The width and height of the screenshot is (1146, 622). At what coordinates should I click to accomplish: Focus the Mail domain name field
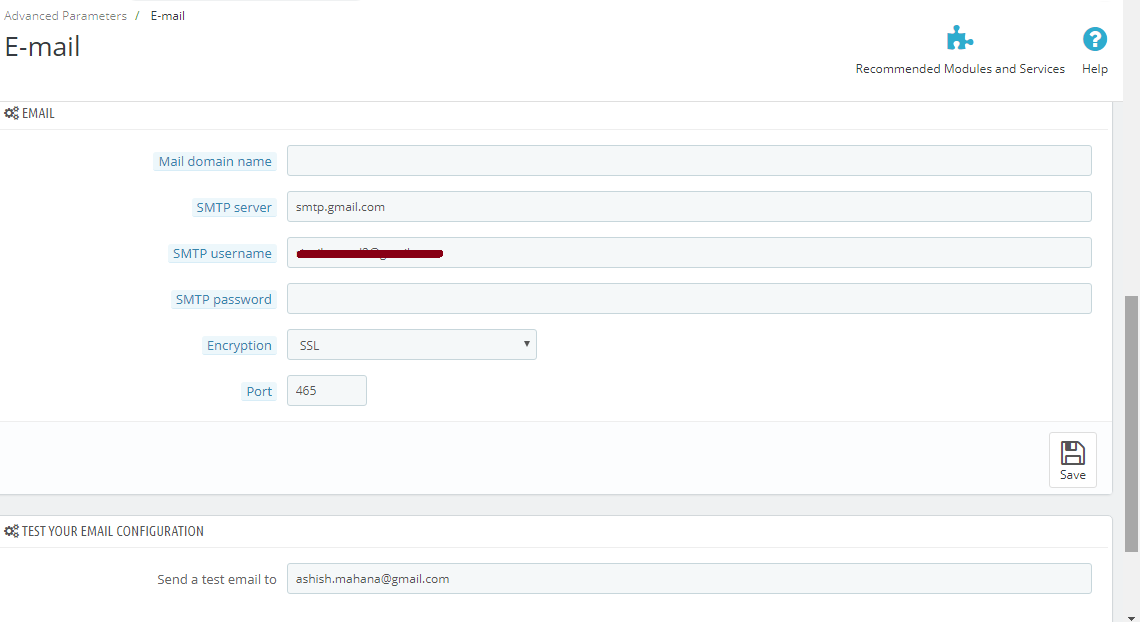tap(689, 161)
